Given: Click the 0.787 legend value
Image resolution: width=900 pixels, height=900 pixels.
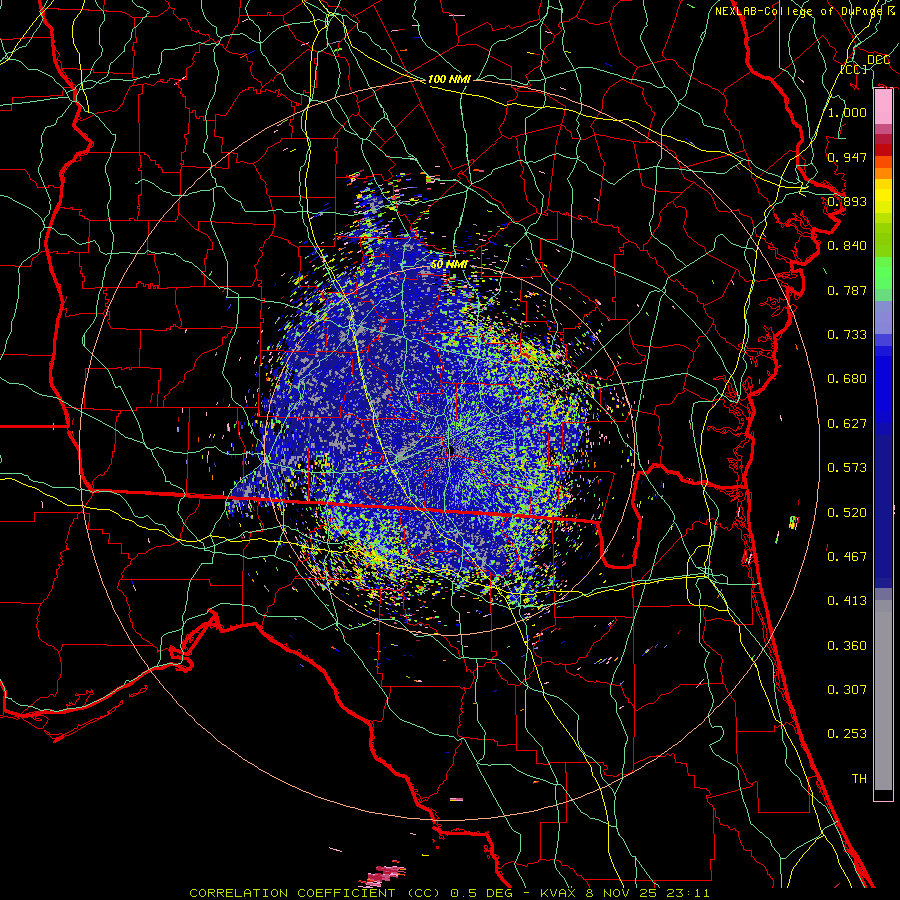Looking at the screenshot, I should pos(847,290).
